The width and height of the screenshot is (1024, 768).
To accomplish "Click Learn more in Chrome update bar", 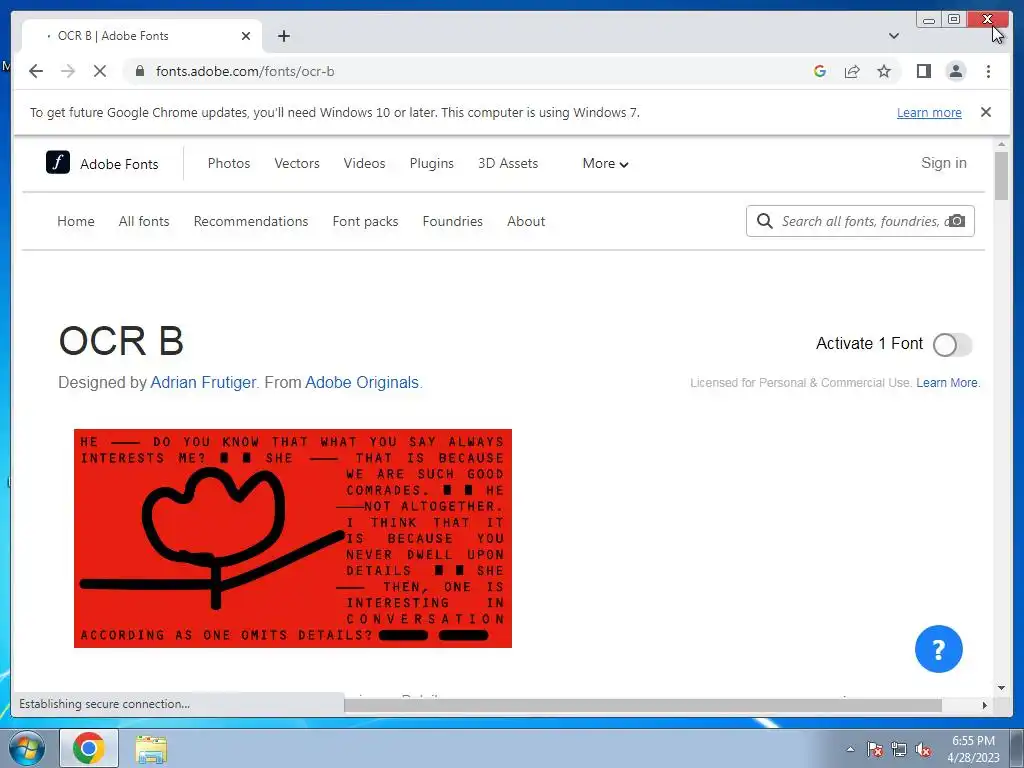I will [929, 112].
